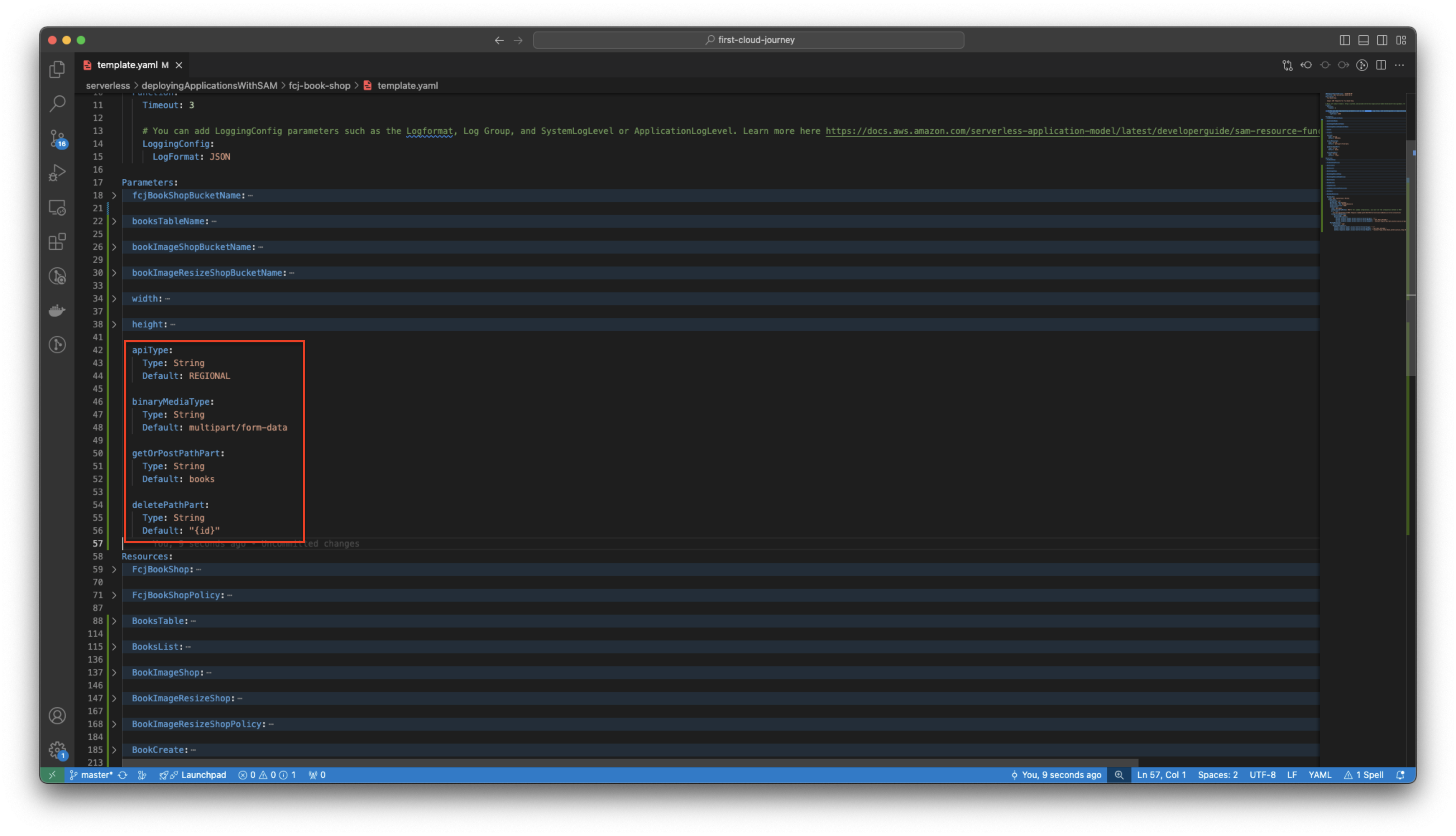Click the master branch in status bar

pyautogui.click(x=92, y=775)
